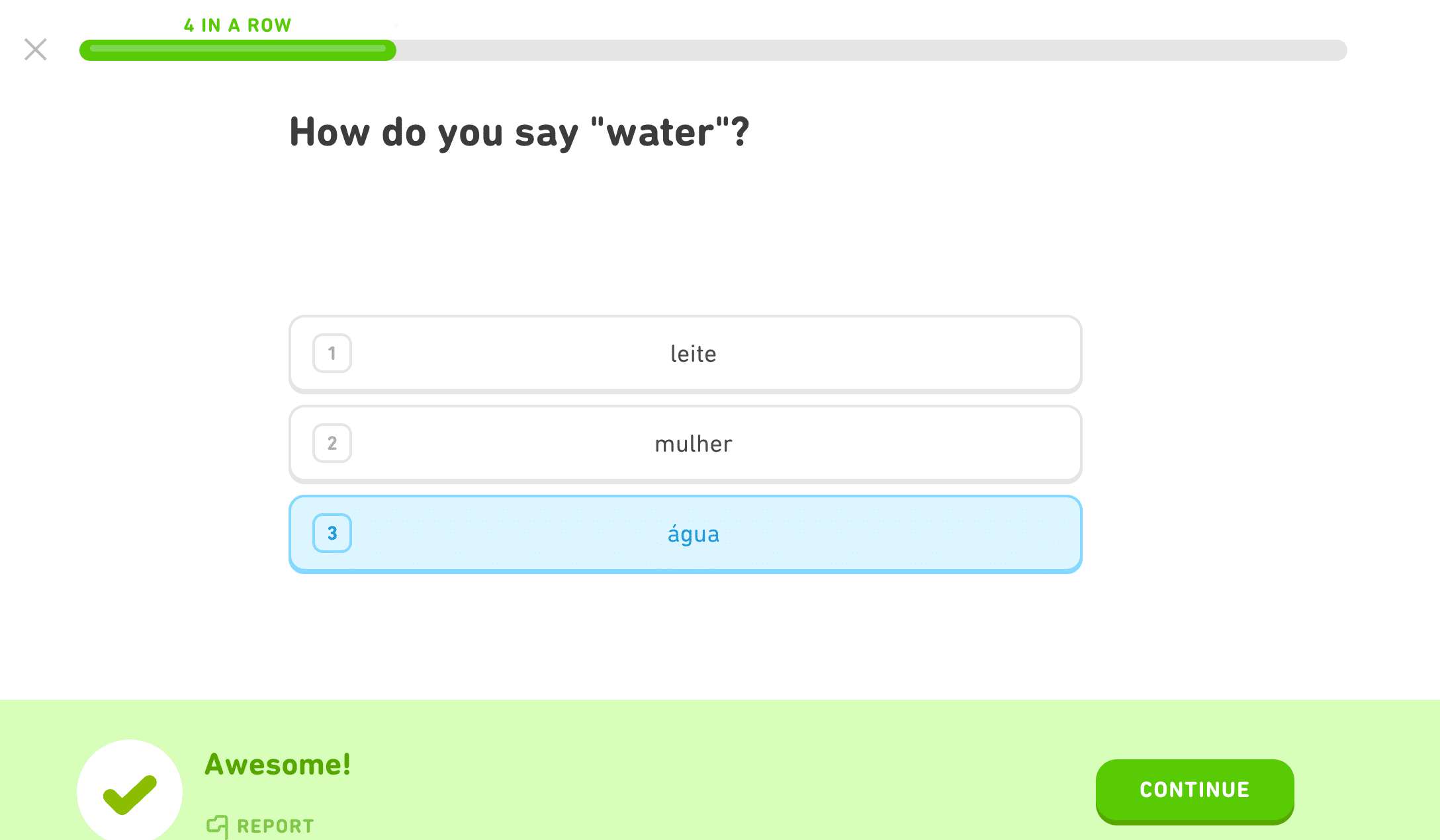Screen dimensions: 1440x840
Task: Close the lesson with the X icon
Action: (36, 50)
